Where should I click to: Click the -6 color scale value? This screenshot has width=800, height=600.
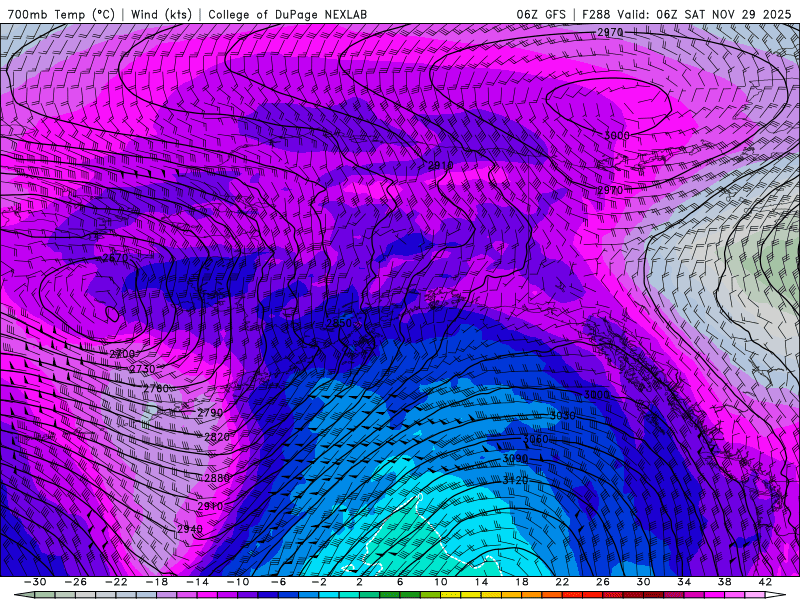point(279,582)
